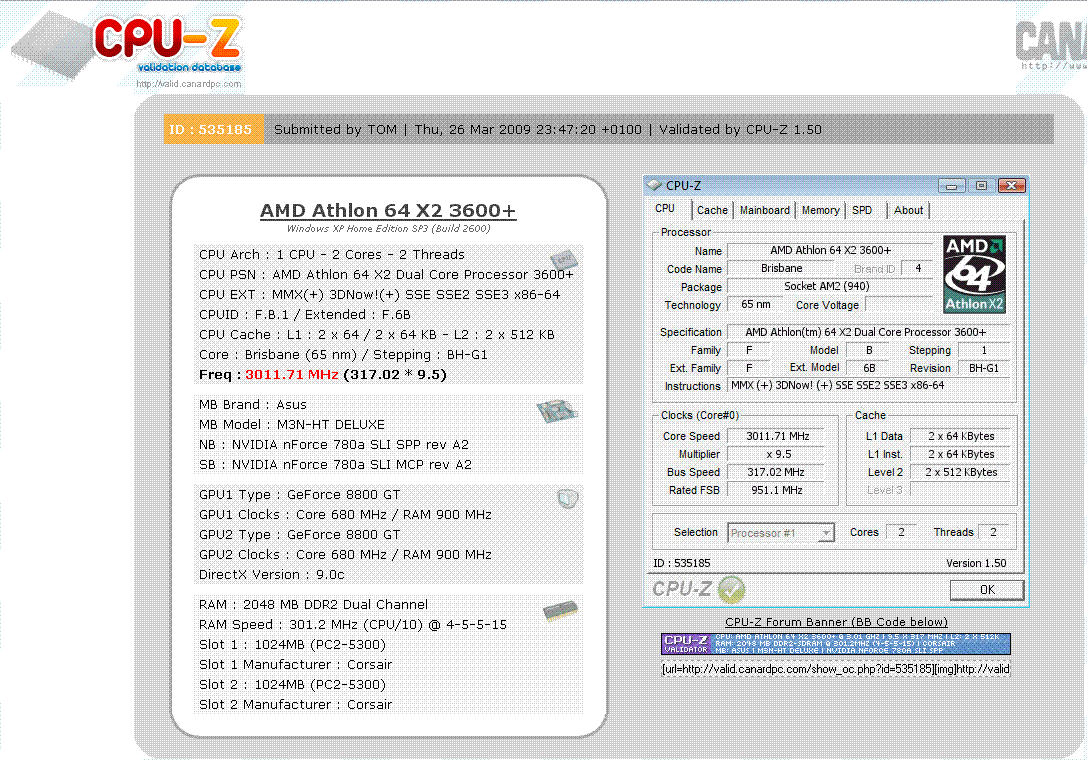Click the Slot 1 Manufacturer : Corsair row
This screenshot has height=760, width=1087.
click(295, 664)
